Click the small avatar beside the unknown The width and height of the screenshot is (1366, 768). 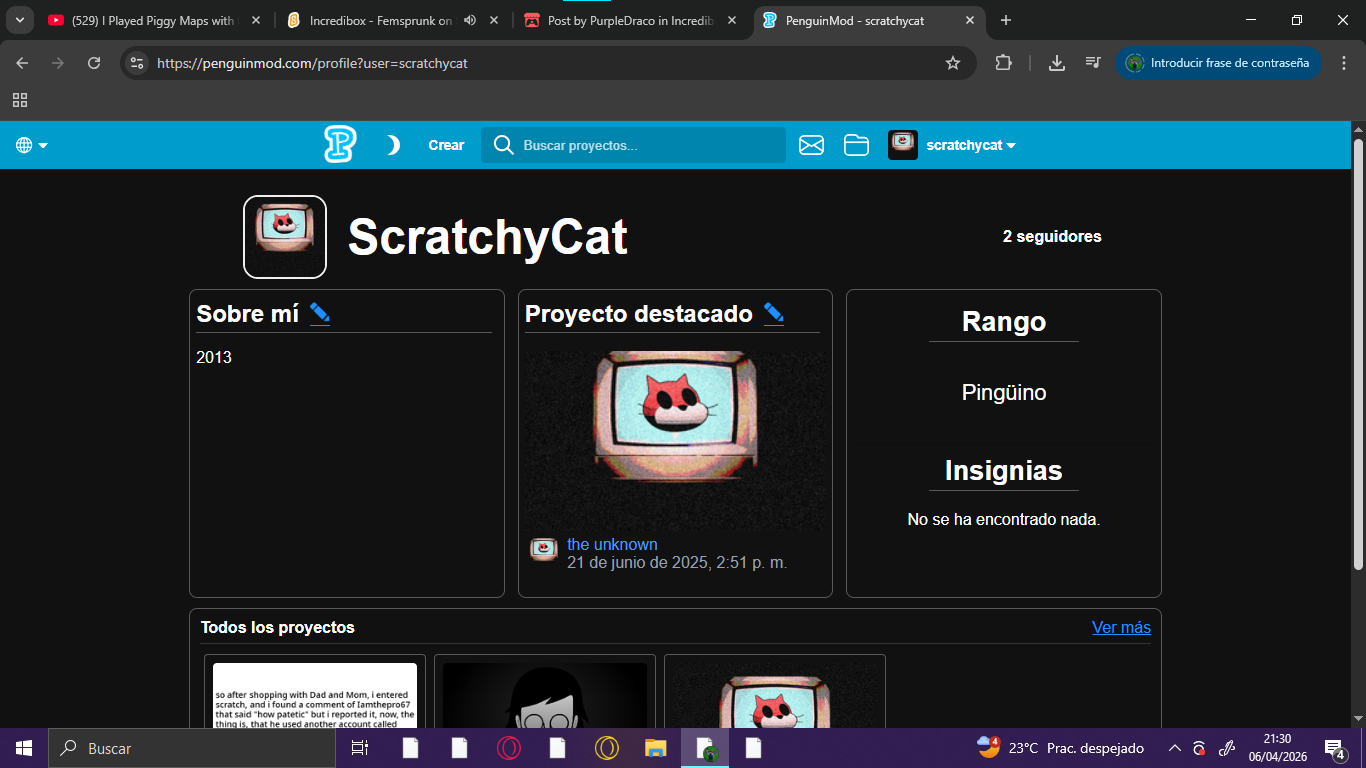tap(544, 549)
